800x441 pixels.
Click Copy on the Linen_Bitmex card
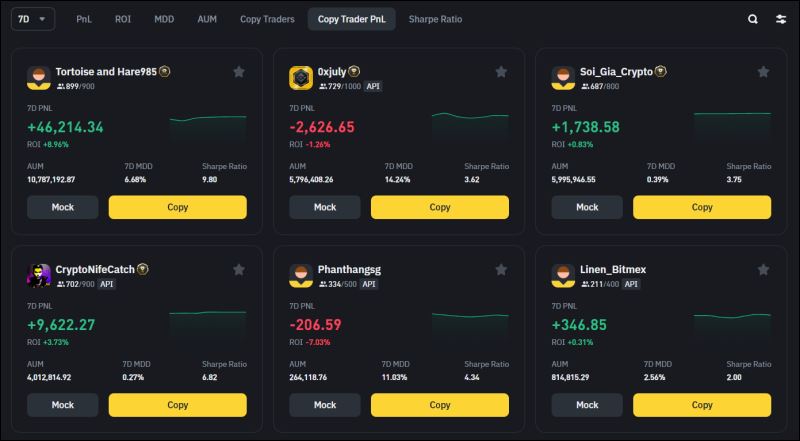[x=702, y=405]
